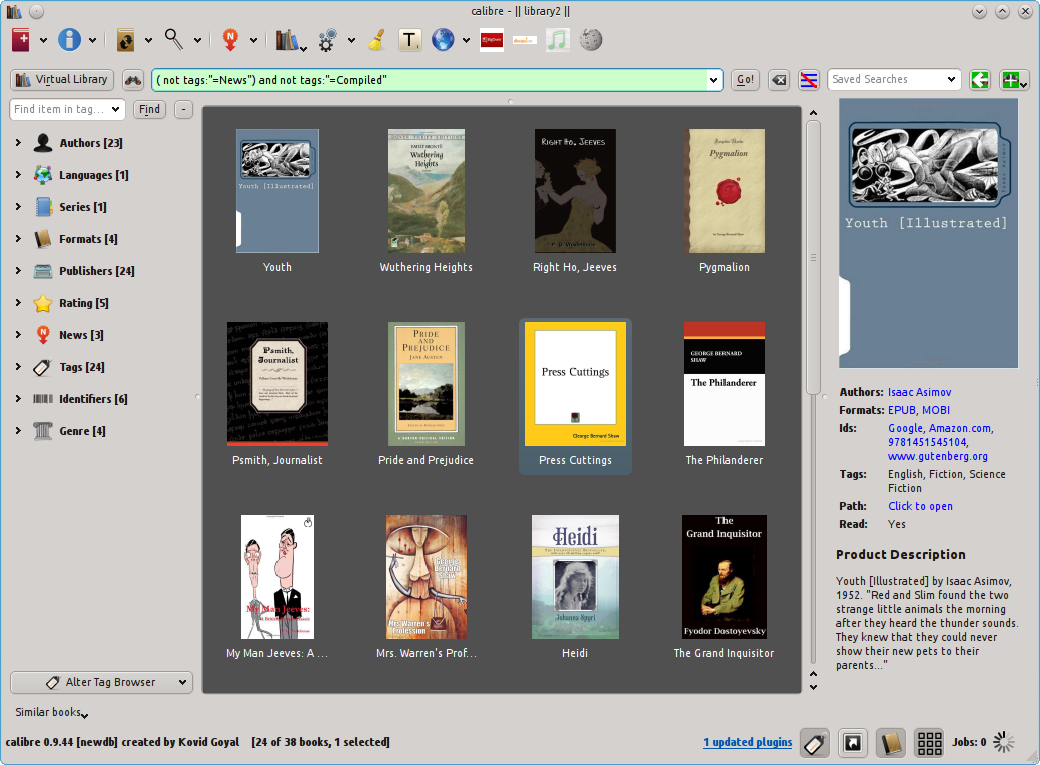
Task: Toggle Cover Browser button in status bar
Action: click(x=853, y=743)
